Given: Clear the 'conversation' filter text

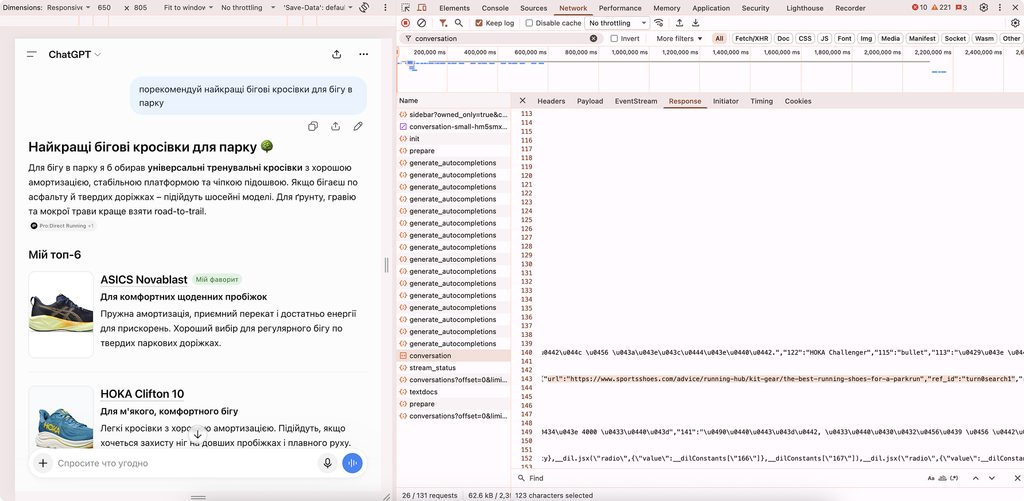Looking at the screenshot, I should [593, 39].
